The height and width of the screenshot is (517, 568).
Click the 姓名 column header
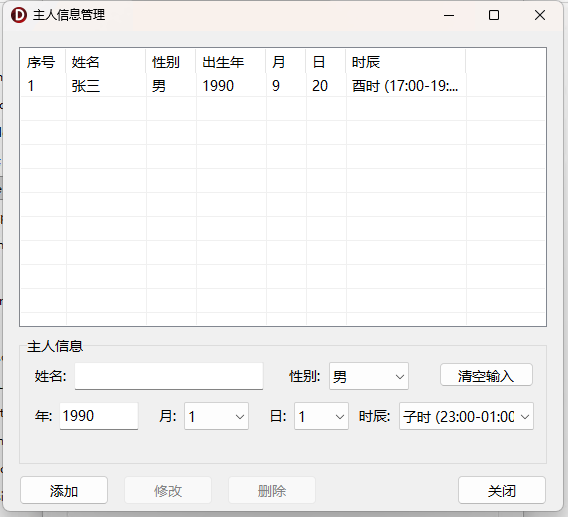[106, 62]
